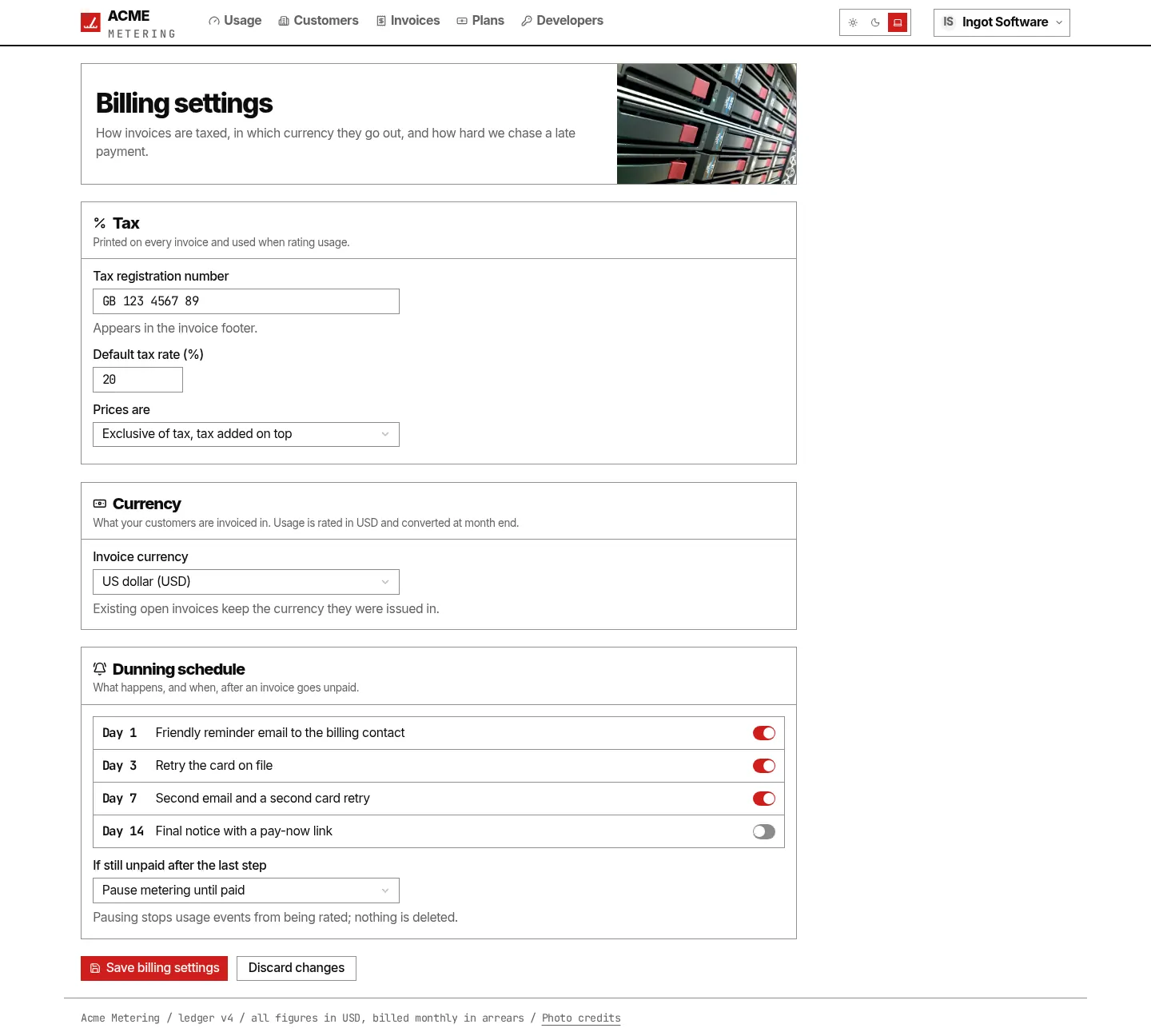This screenshot has width=1151, height=1036.
Task: Navigate to Invoices
Action: 408,21
